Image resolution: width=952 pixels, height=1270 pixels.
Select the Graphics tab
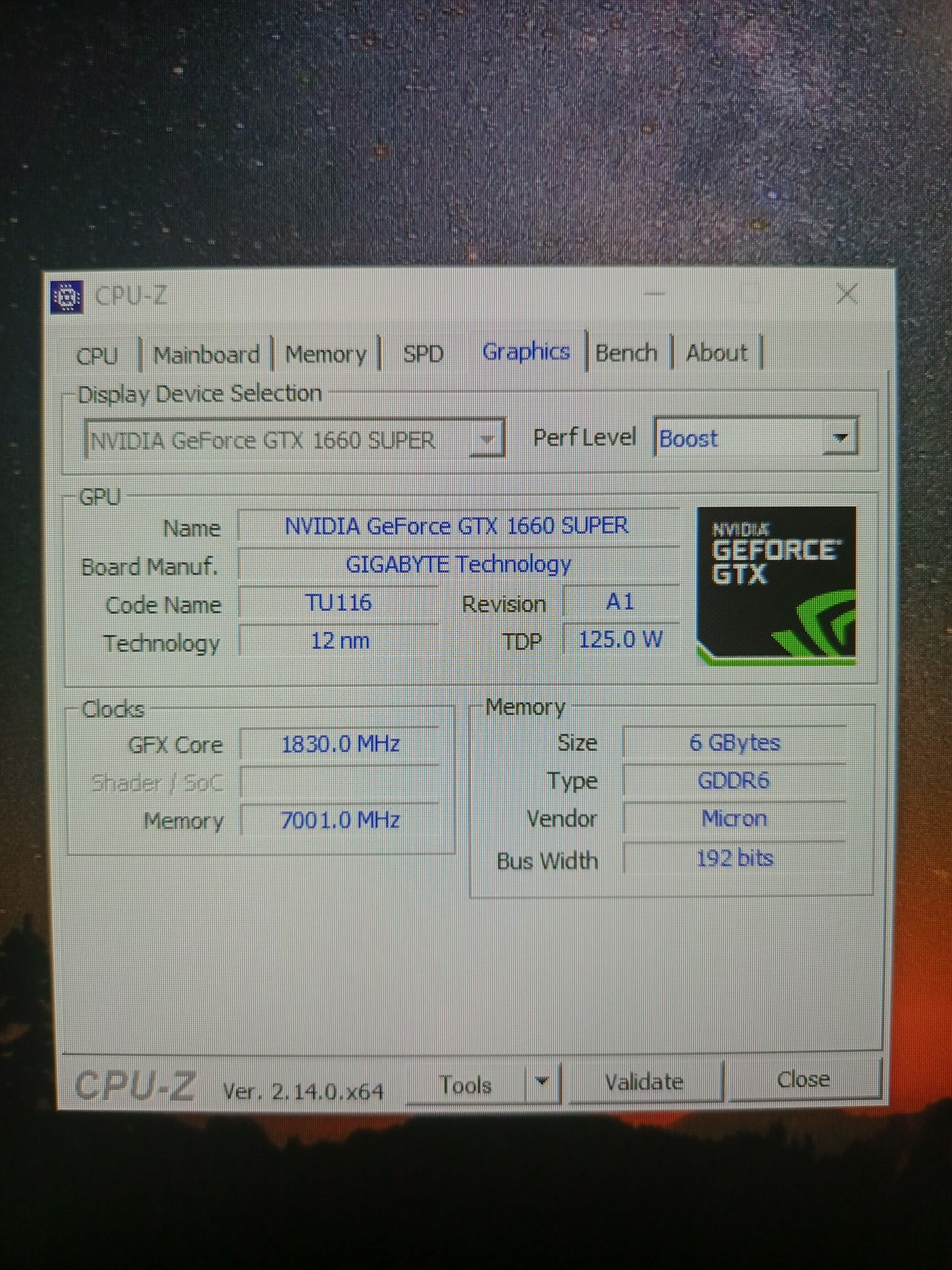coord(526,351)
